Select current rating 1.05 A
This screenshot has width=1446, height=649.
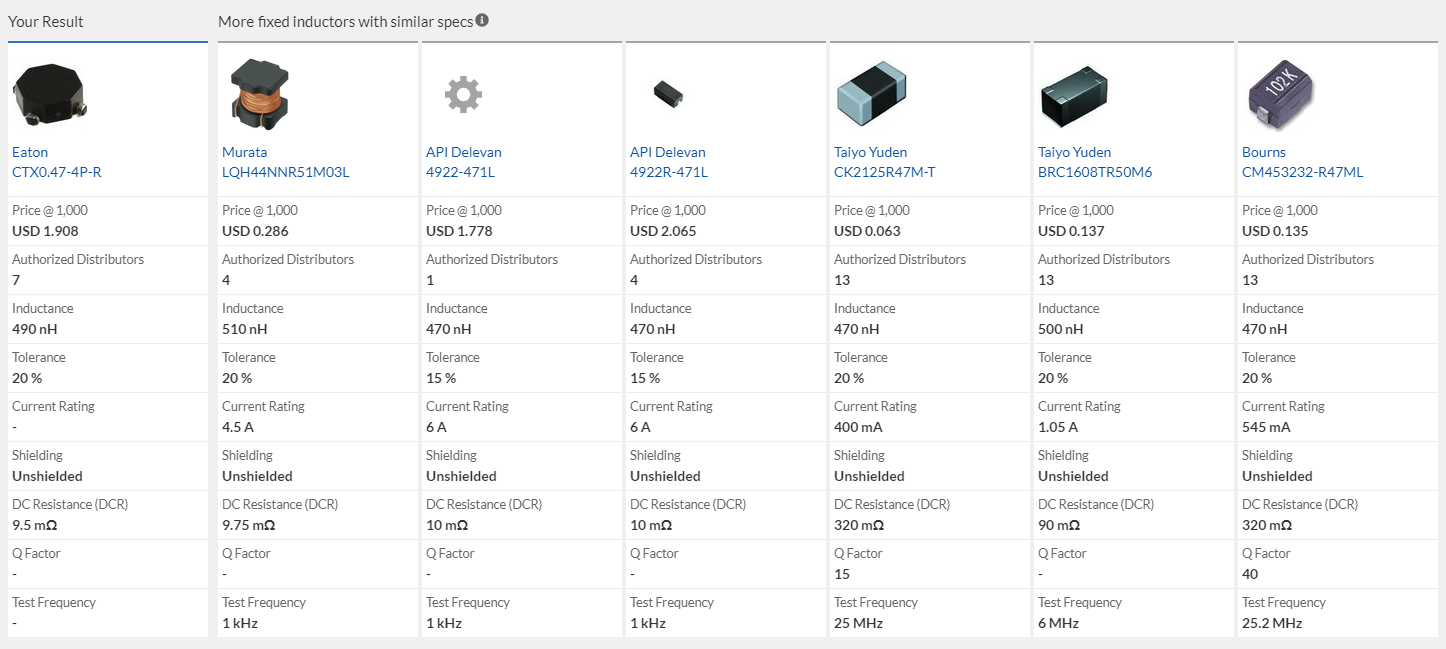click(x=1058, y=427)
